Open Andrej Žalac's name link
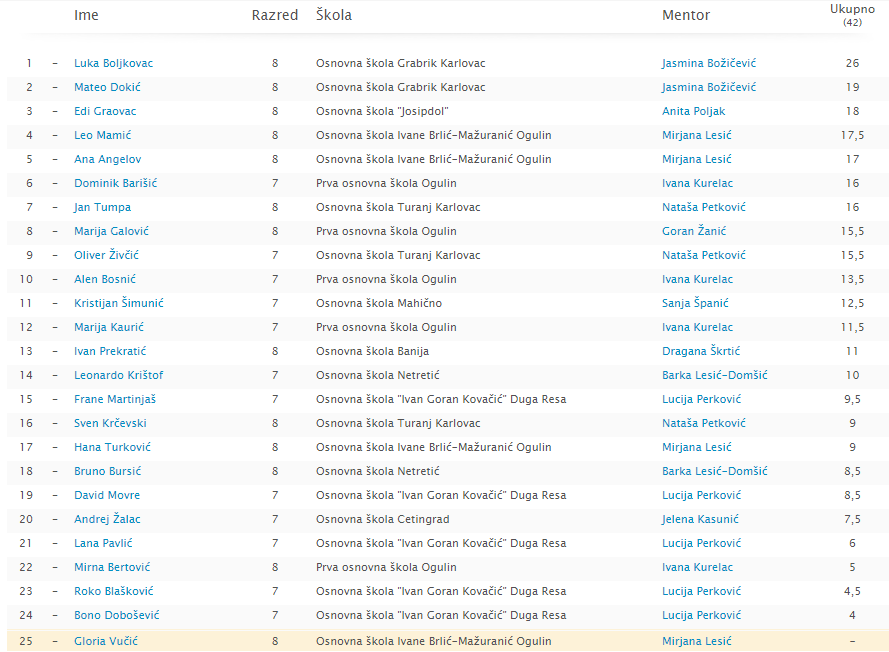Viewport: 889px width, 652px height. (x=107, y=519)
